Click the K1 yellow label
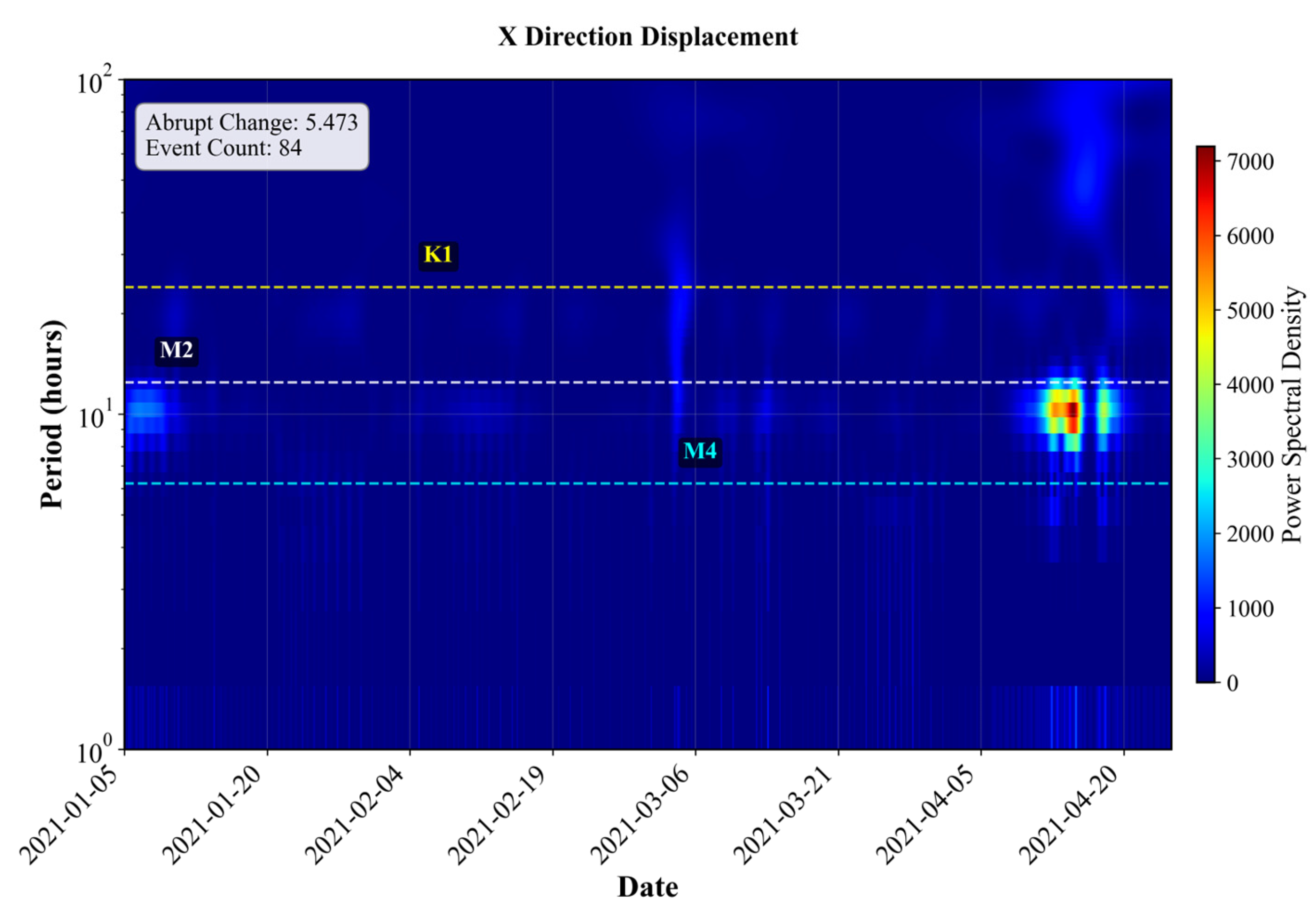1316x922 pixels. pos(438,255)
